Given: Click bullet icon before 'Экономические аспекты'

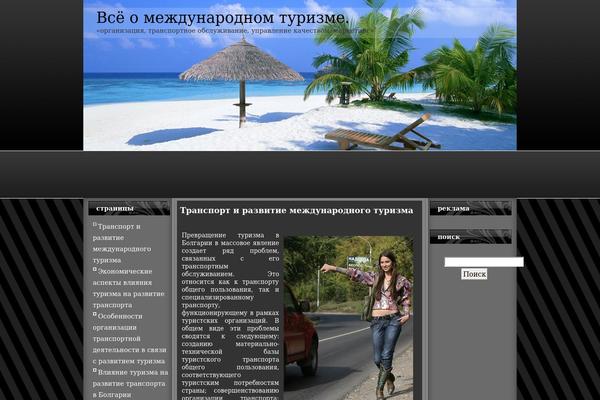Looking at the screenshot, I should (x=95, y=269).
